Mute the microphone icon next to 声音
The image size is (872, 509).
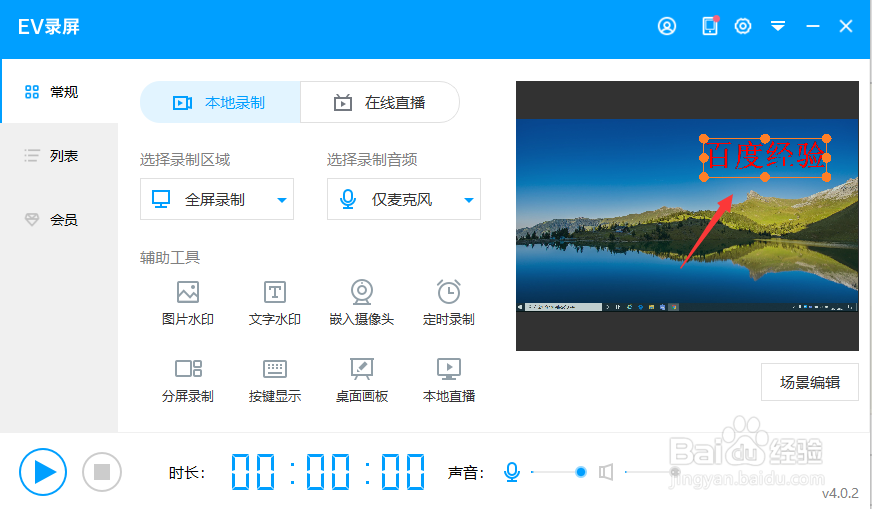pos(512,472)
